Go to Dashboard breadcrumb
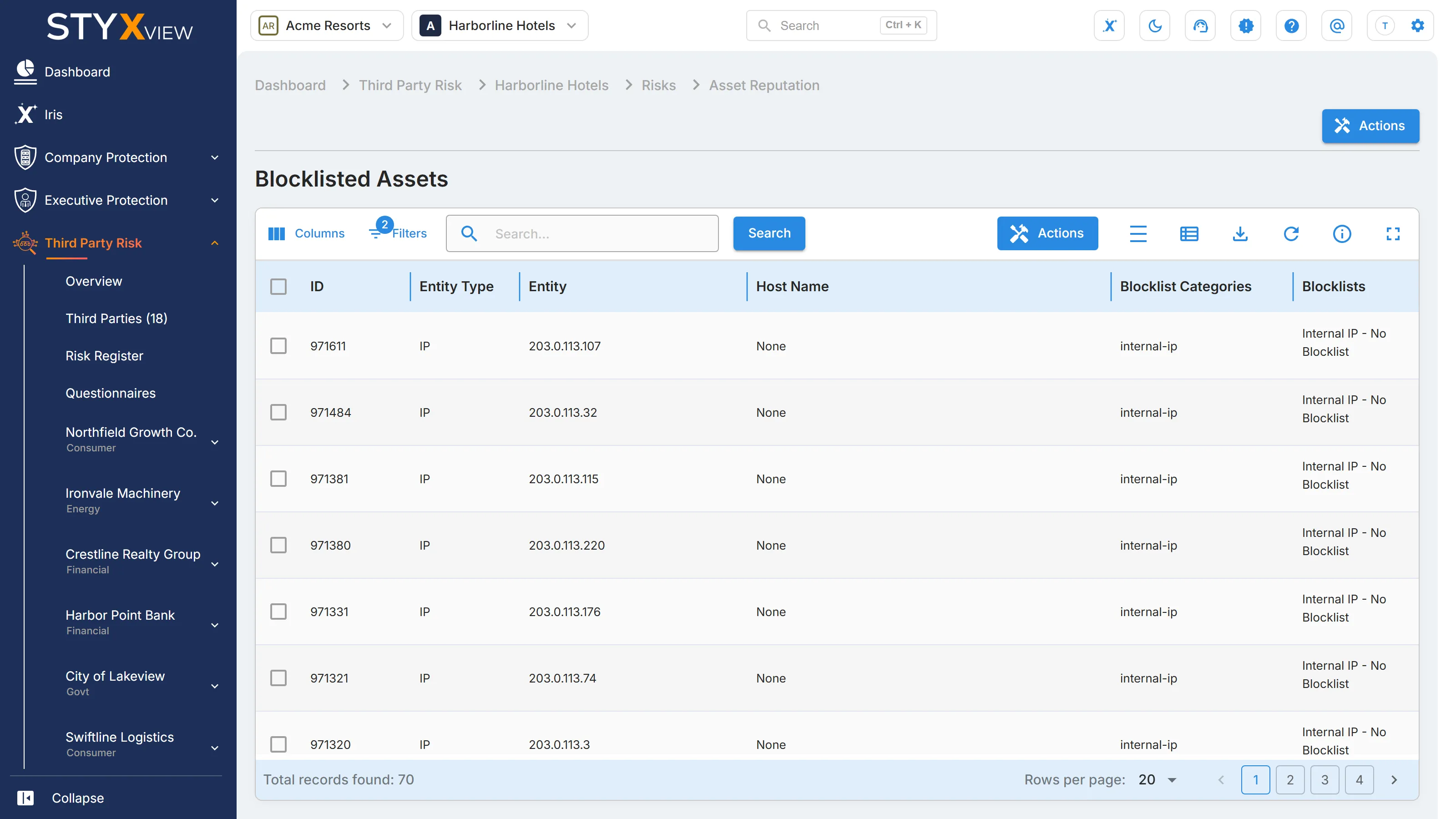This screenshot has height=819, width=1456. [x=290, y=86]
